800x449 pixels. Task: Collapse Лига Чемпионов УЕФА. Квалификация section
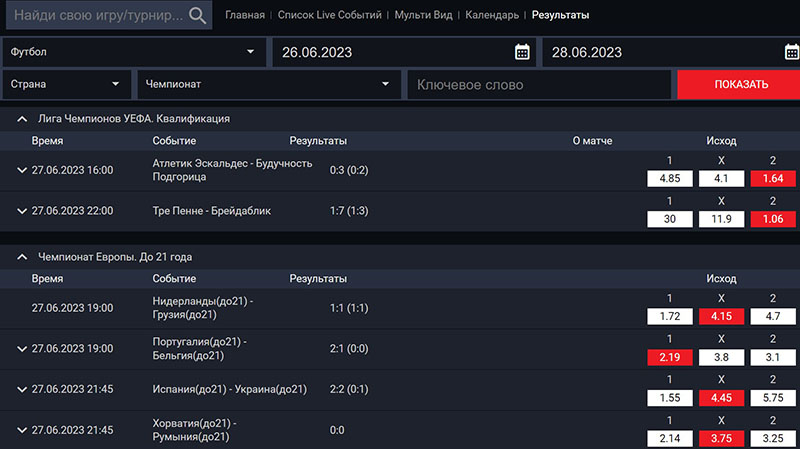(22, 119)
